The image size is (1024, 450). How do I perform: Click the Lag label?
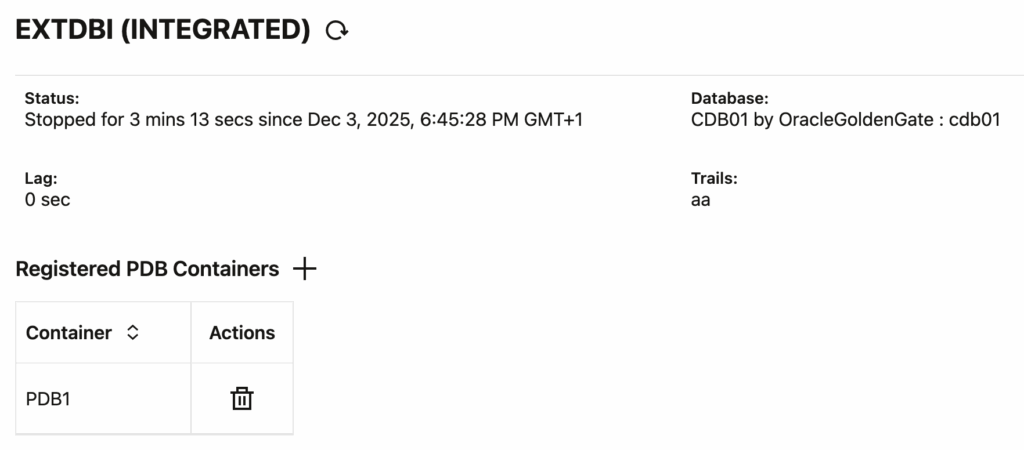point(41,178)
